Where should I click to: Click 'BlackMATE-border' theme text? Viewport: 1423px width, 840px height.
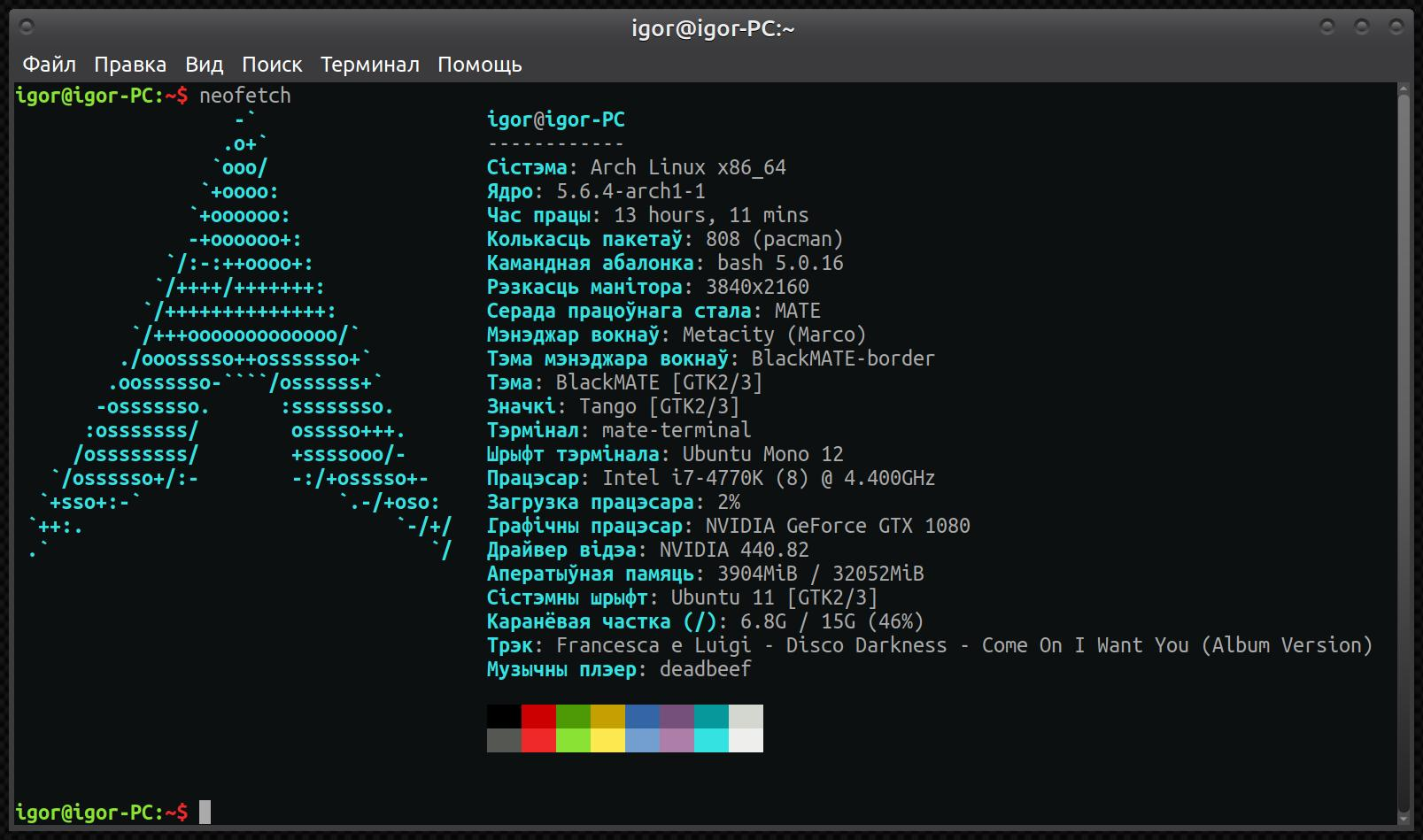[843, 358]
